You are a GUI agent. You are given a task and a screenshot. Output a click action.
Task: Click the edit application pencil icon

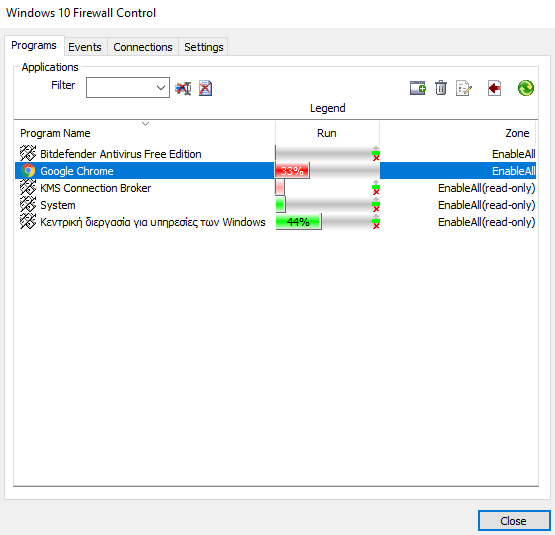[x=464, y=88]
